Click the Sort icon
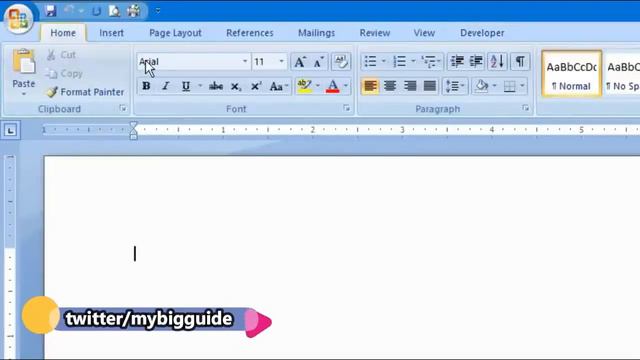Viewport: 640px width, 360px height. click(x=497, y=62)
